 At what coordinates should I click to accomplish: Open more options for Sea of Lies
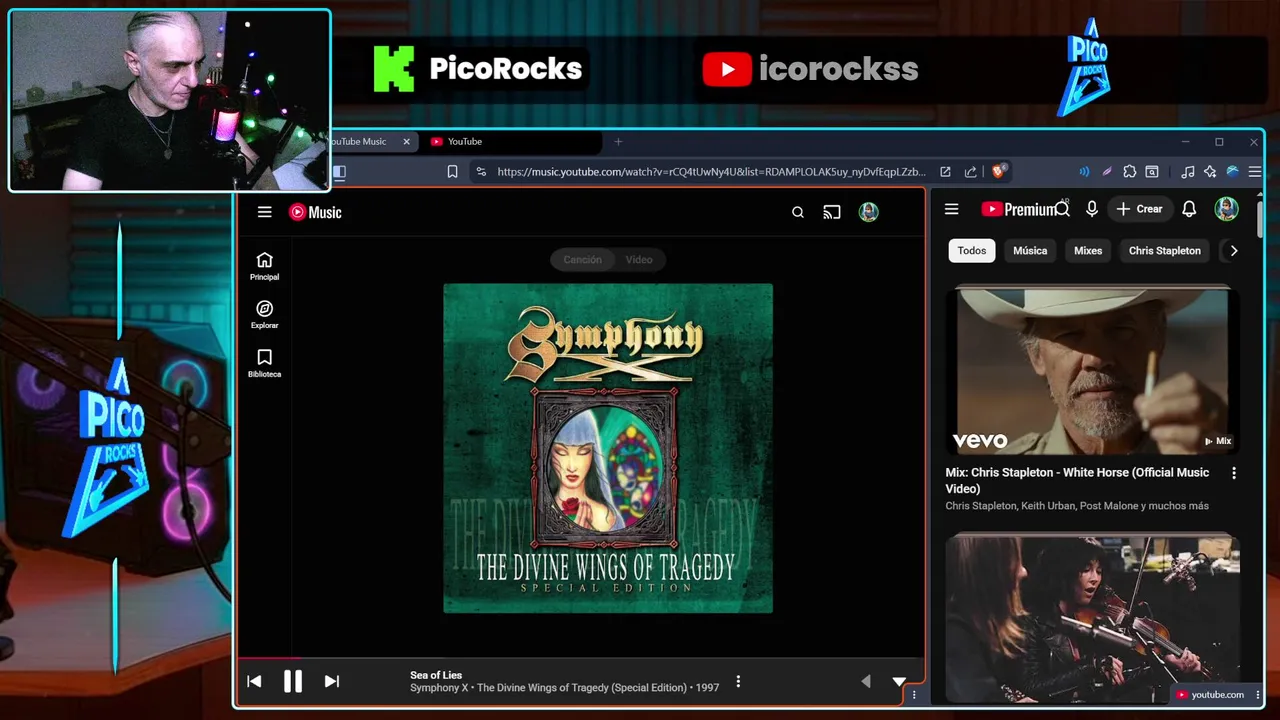[x=738, y=681]
